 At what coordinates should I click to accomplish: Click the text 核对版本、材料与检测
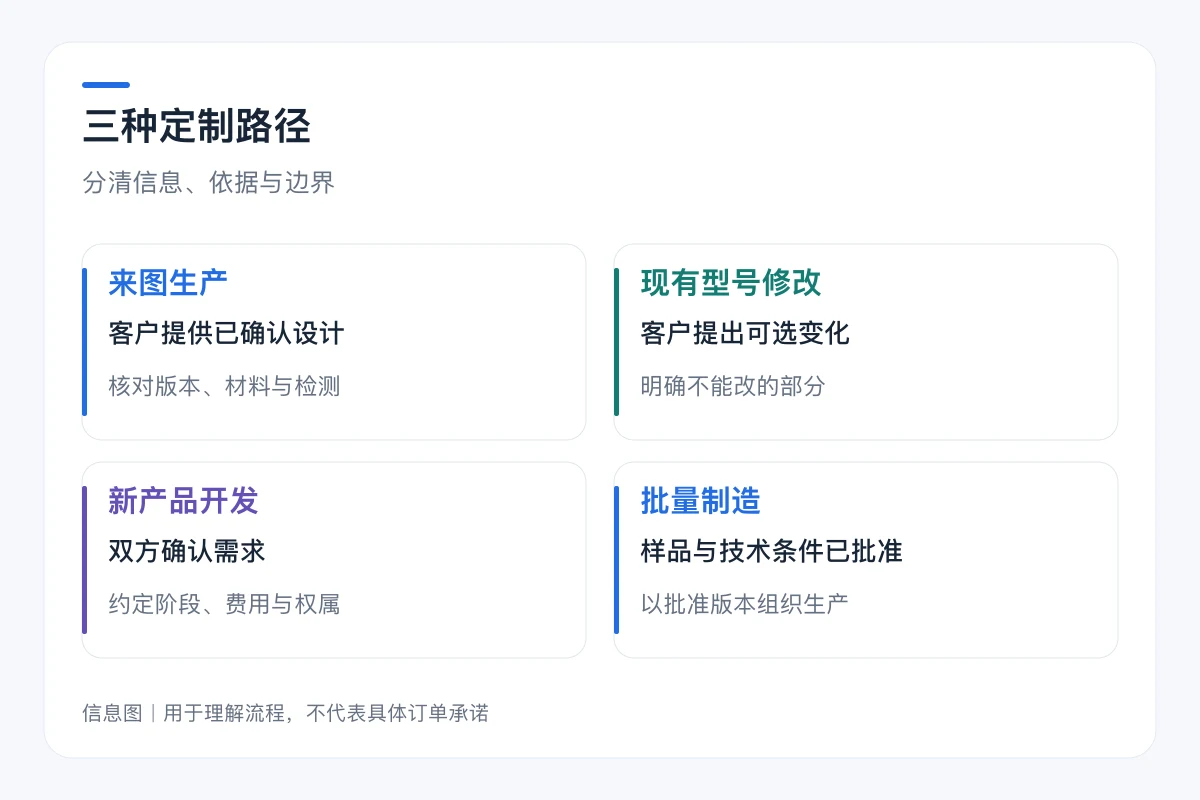[224, 386]
